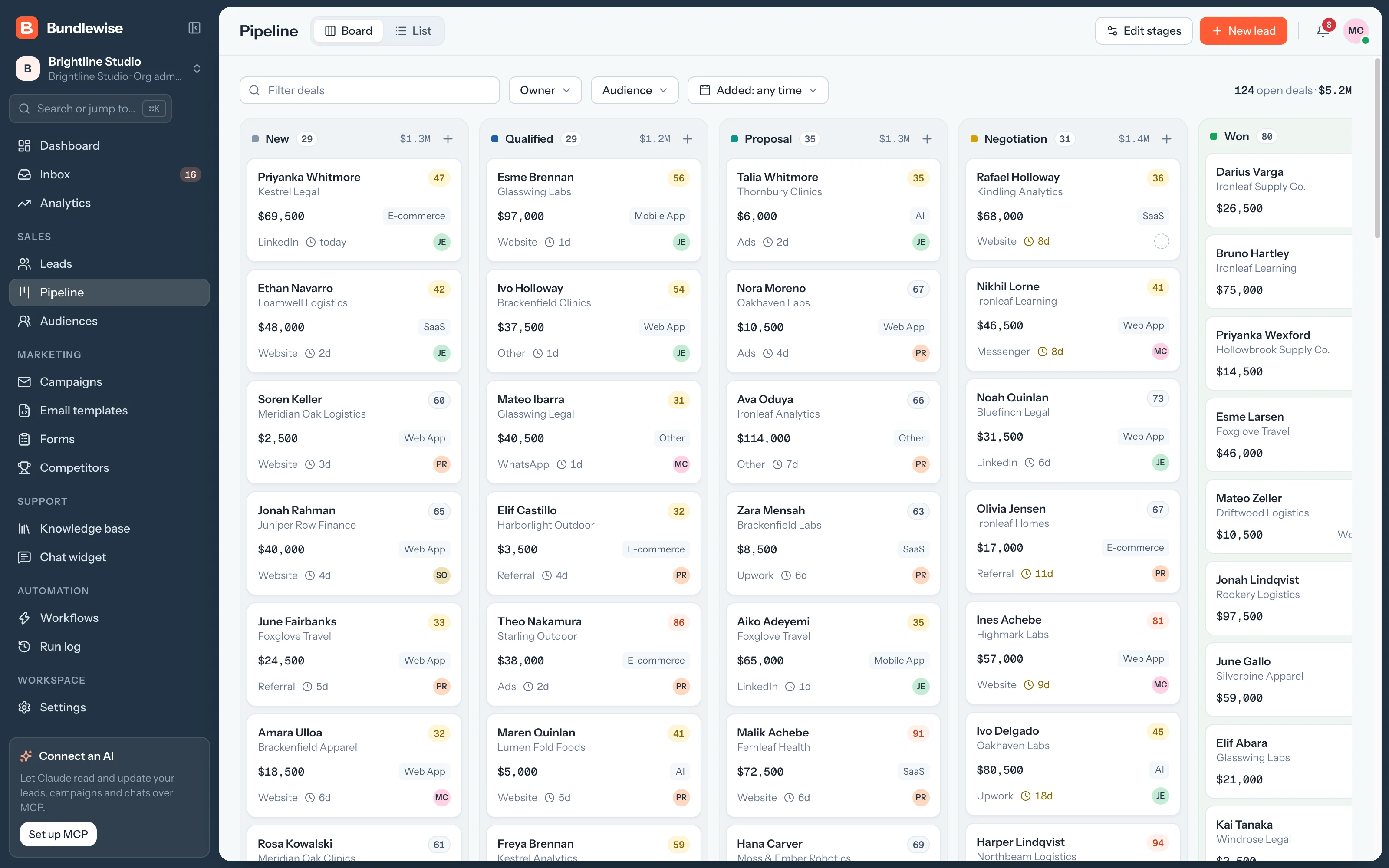
Task: Click the Bundlewise logo icon
Action: 27,28
